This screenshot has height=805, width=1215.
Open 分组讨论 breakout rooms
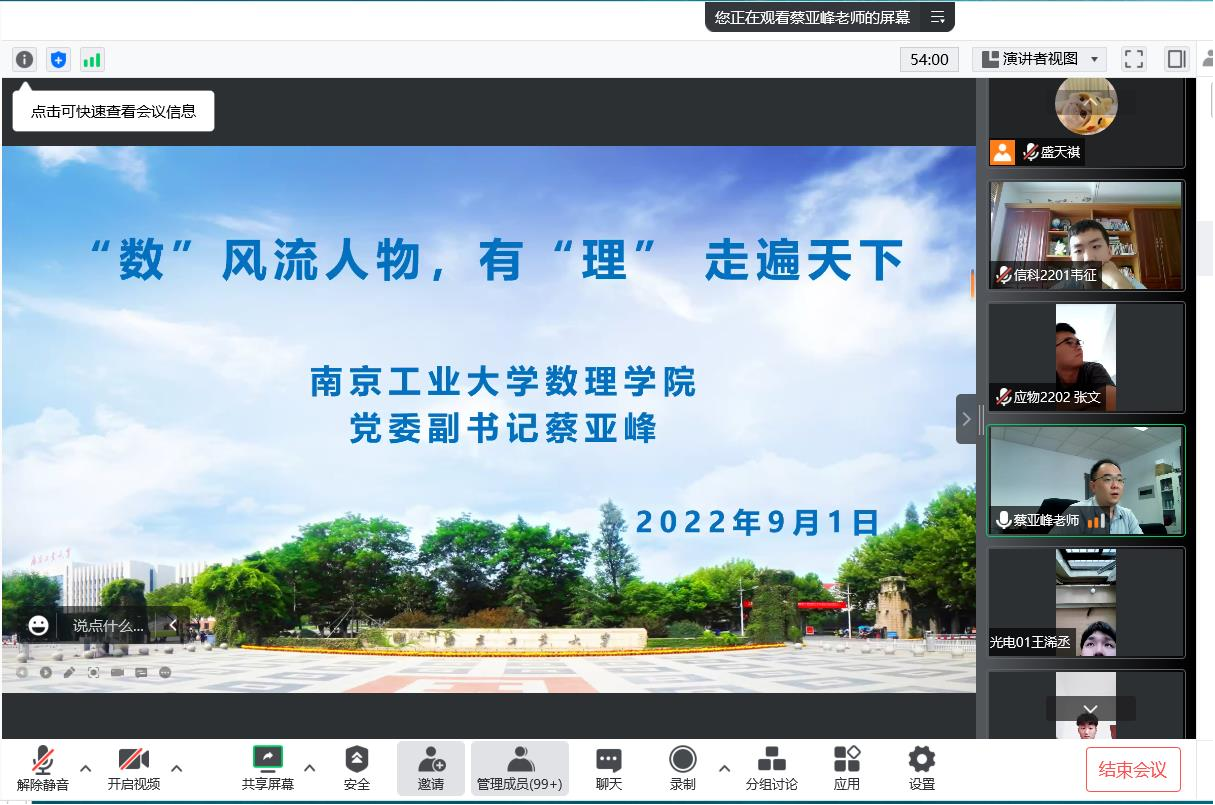771,768
